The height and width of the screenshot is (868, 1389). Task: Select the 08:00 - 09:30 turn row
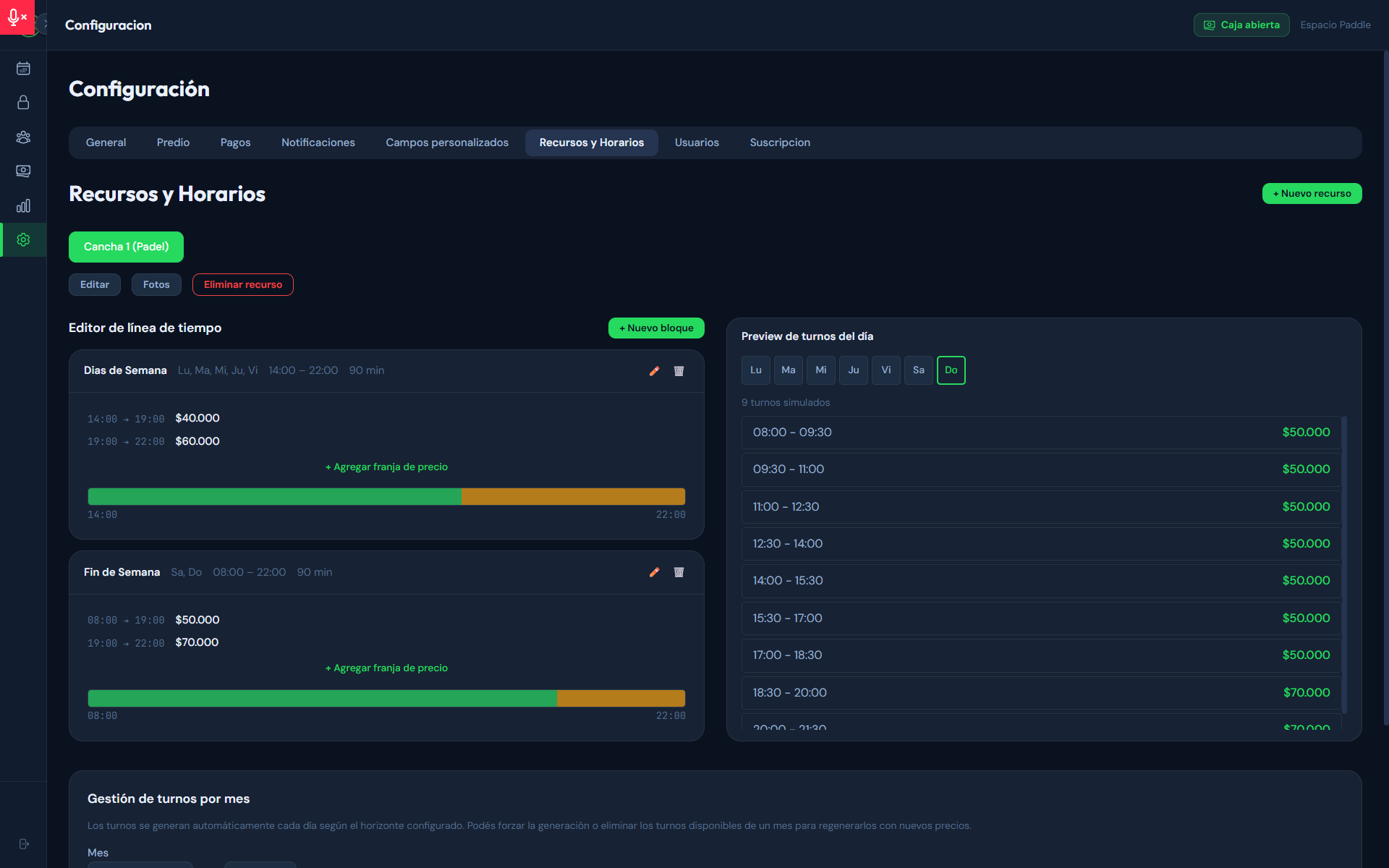tap(1041, 433)
